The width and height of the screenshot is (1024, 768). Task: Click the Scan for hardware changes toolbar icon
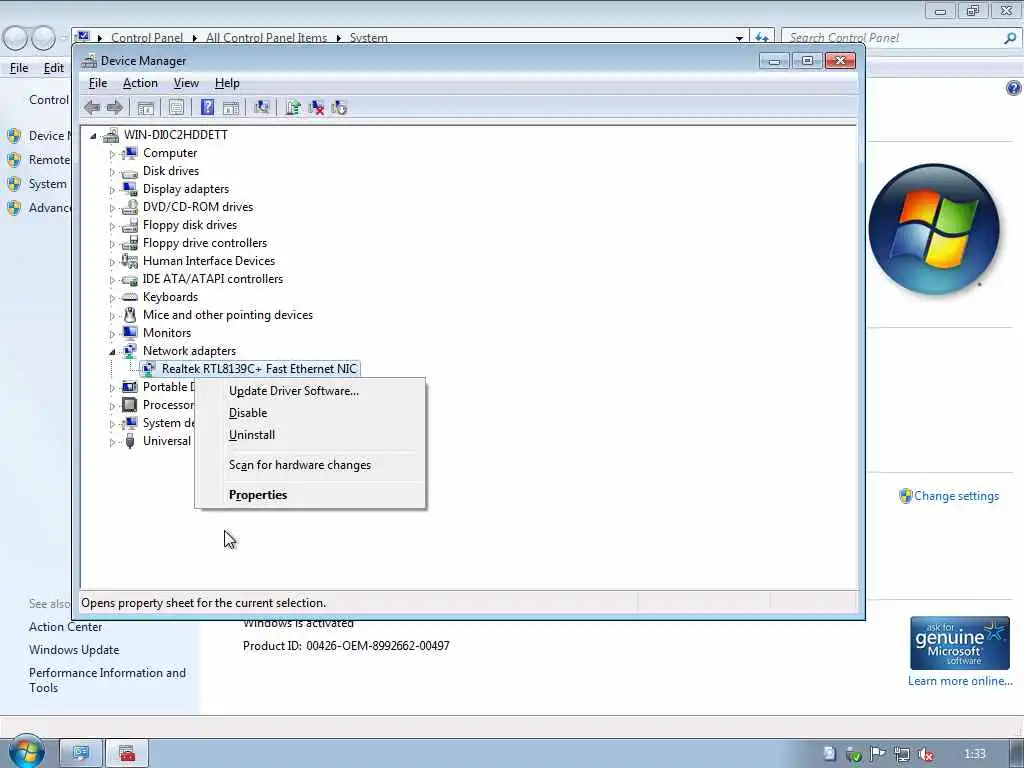click(262, 107)
